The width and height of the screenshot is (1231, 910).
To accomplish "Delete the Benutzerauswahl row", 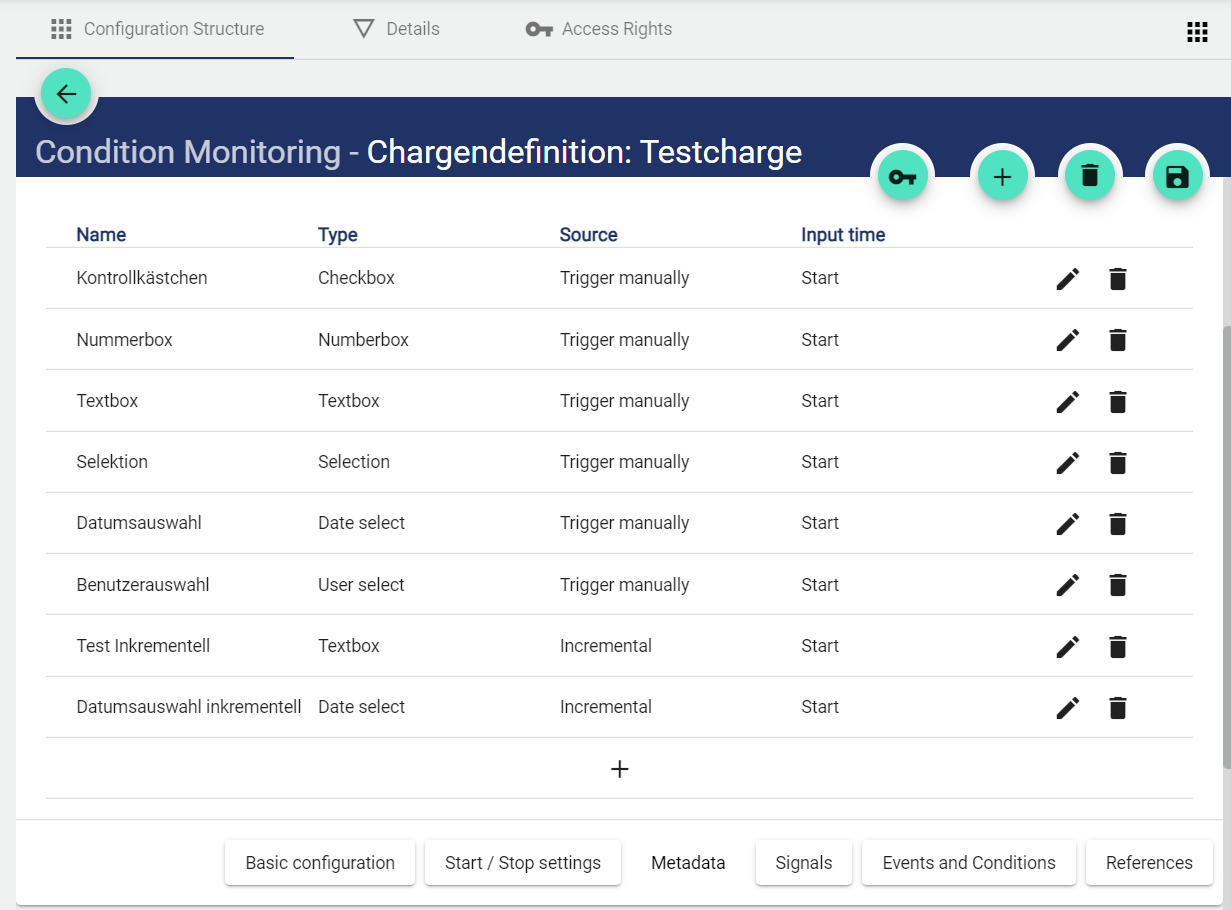I will (1118, 585).
